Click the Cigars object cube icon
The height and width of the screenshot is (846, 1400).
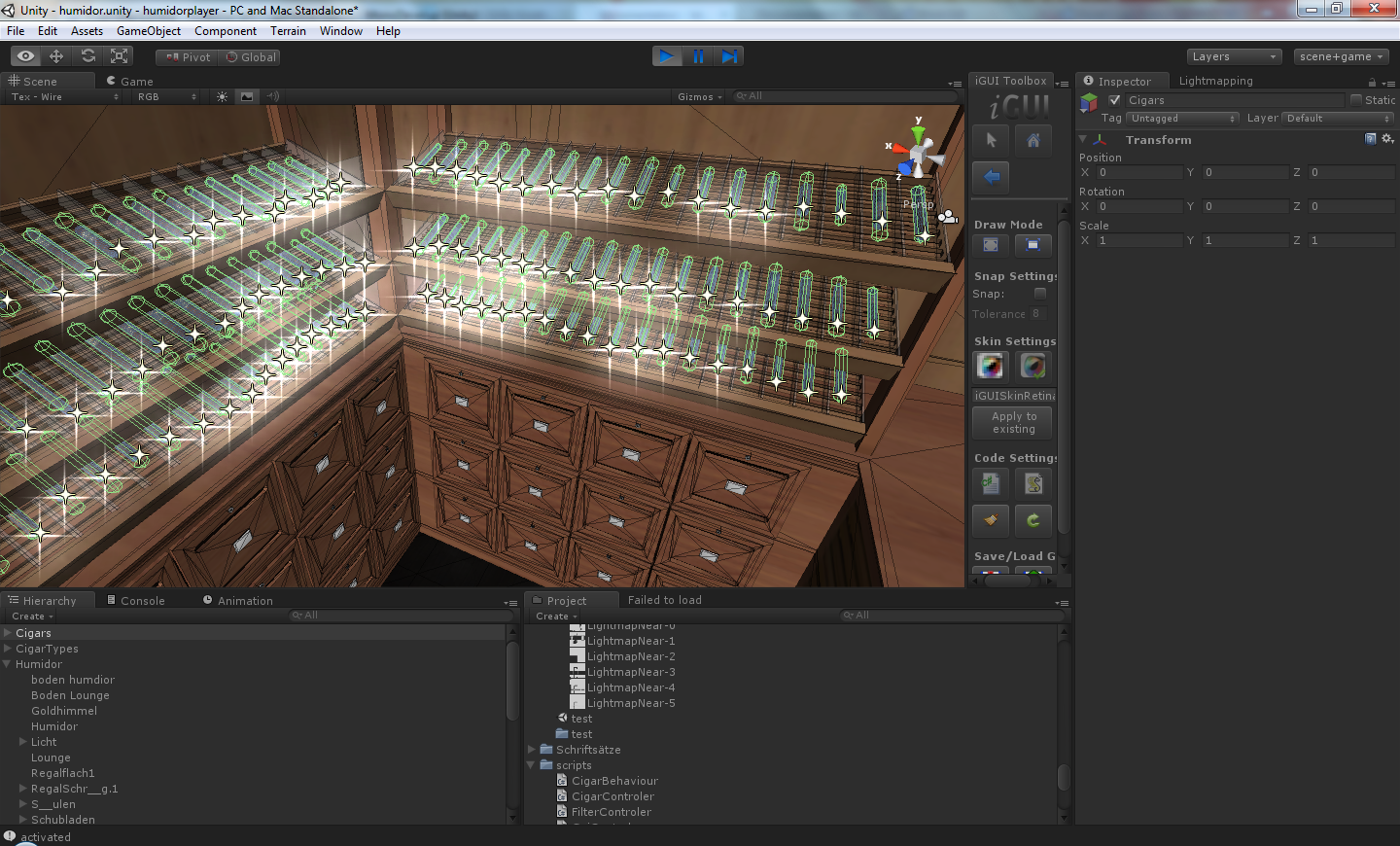1089,101
